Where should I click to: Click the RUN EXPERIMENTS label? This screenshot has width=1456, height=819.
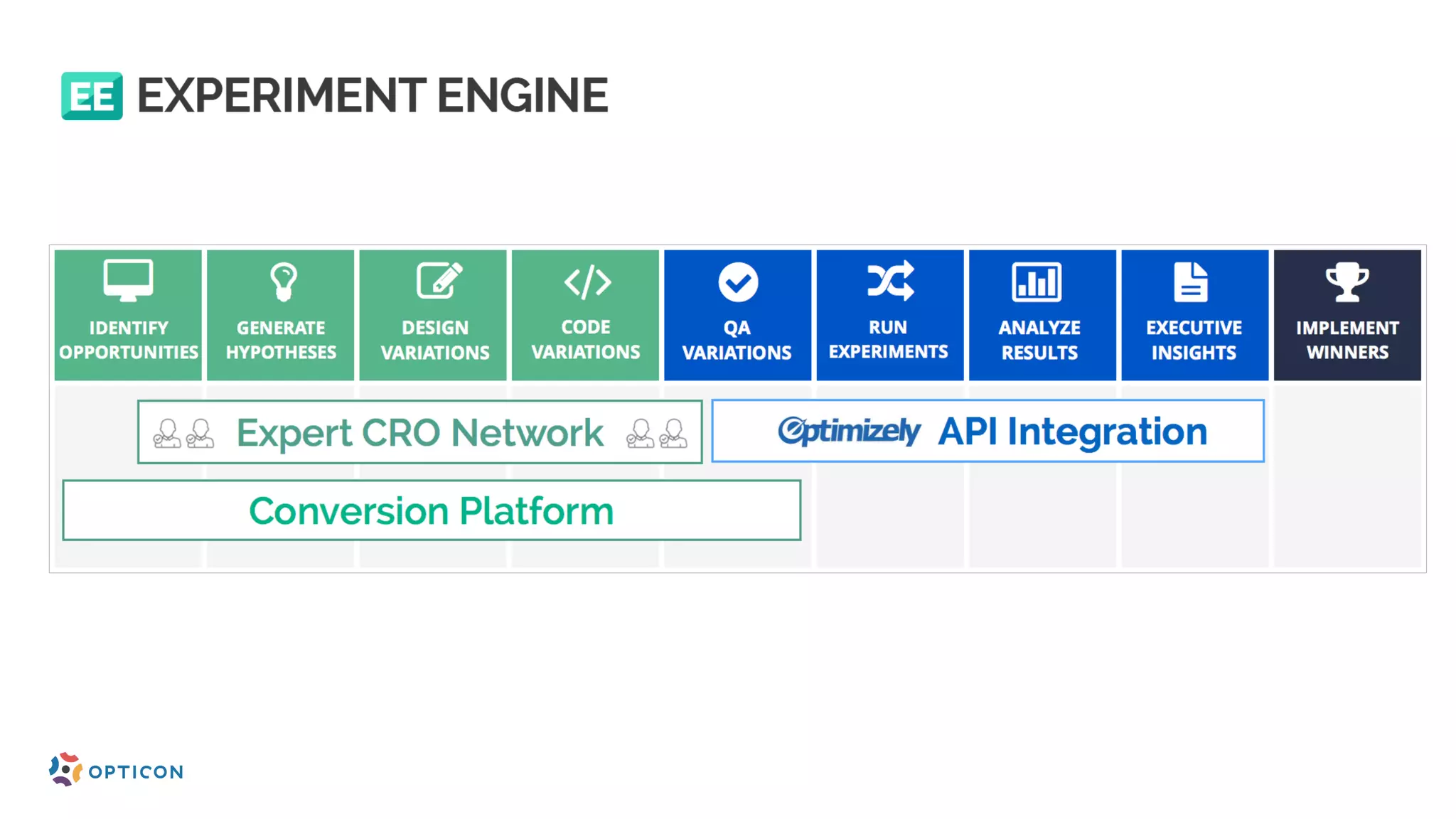(x=888, y=339)
